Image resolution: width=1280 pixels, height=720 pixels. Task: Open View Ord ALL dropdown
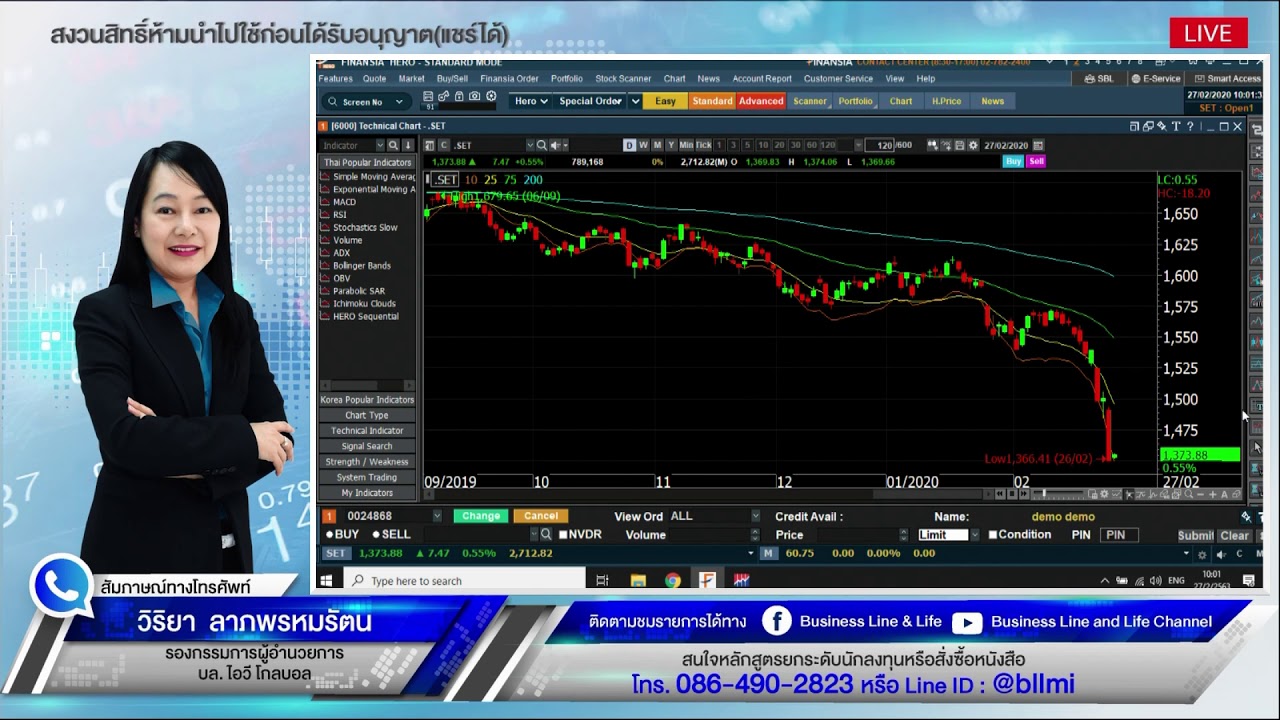click(x=755, y=516)
